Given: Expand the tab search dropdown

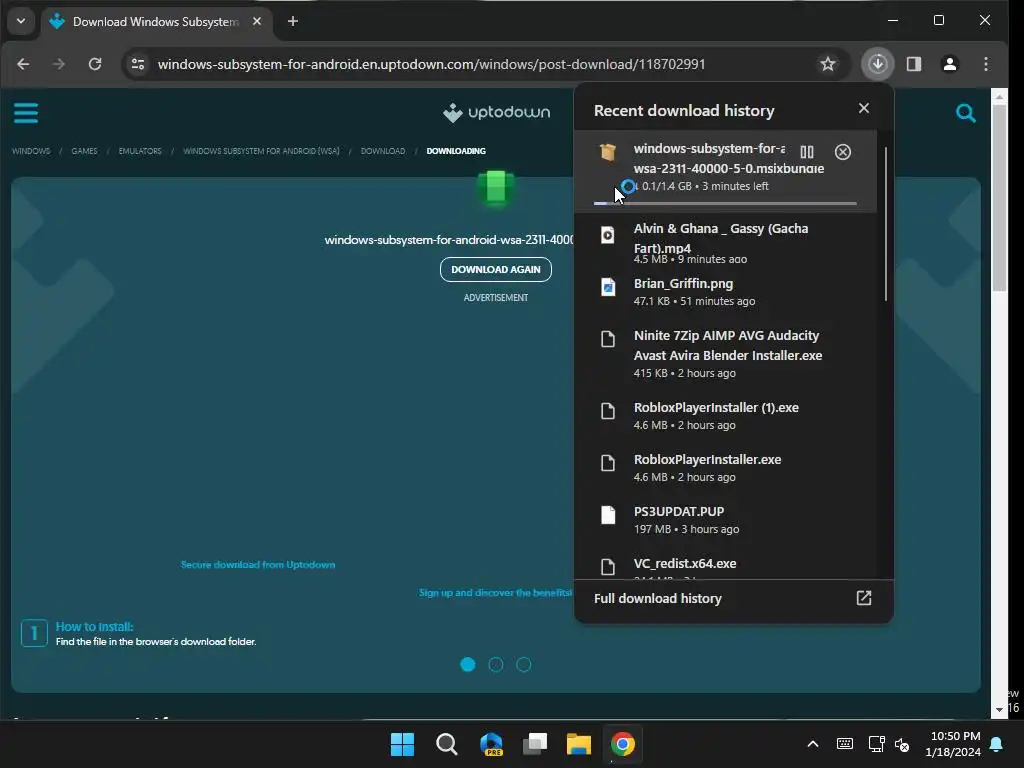Looking at the screenshot, I should click(x=21, y=22).
